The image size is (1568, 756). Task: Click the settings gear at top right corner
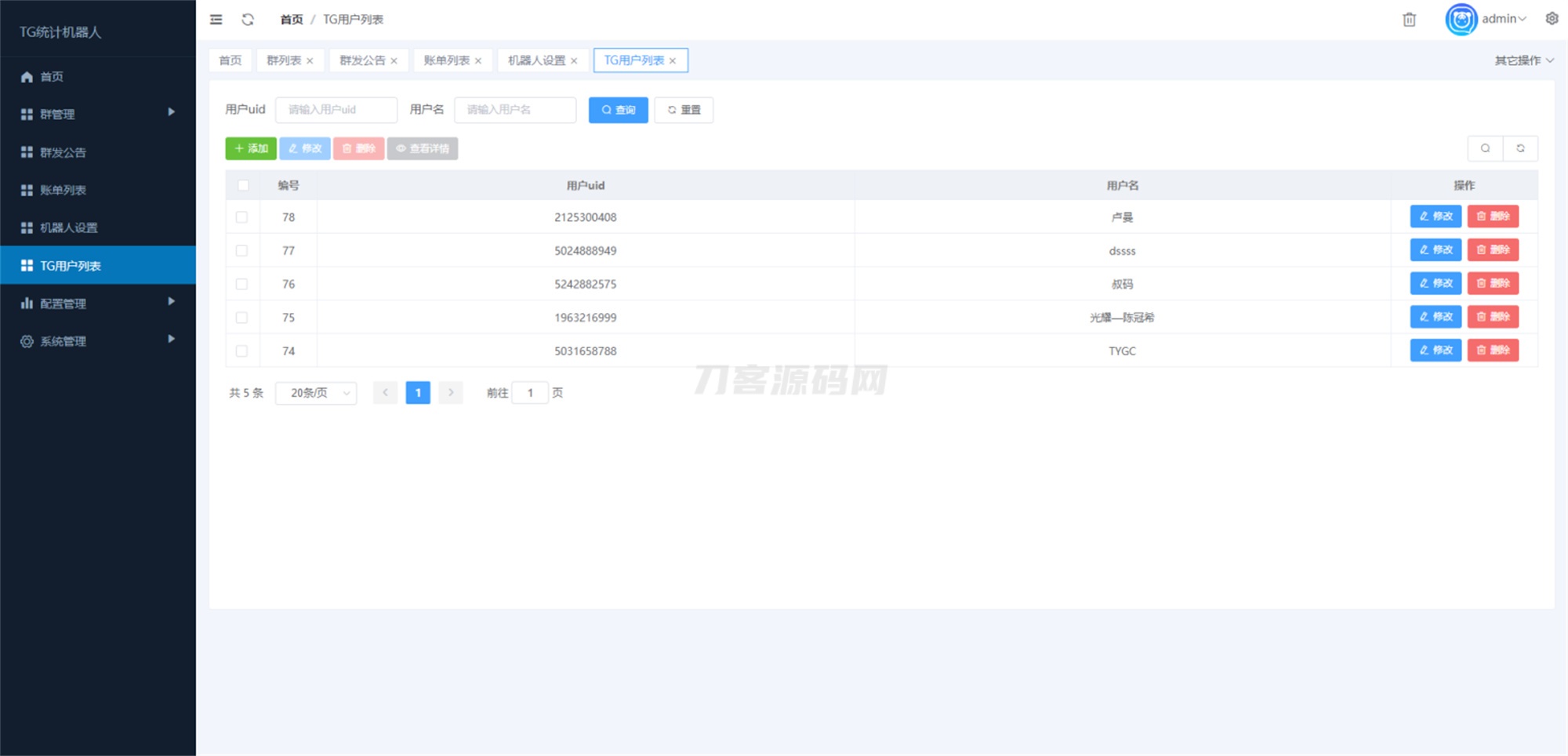pyautogui.click(x=1552, y=19)
